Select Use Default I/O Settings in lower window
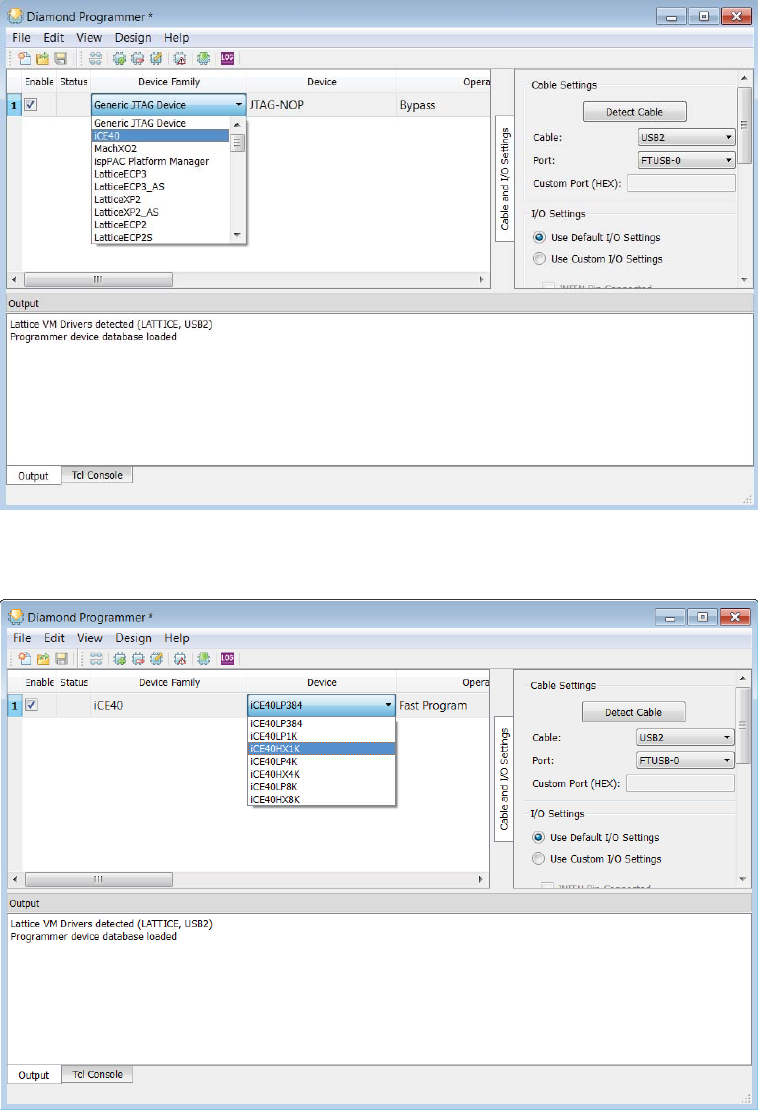Image resolution: width=758 pixels, height=1110 pixels. [539, 837]
